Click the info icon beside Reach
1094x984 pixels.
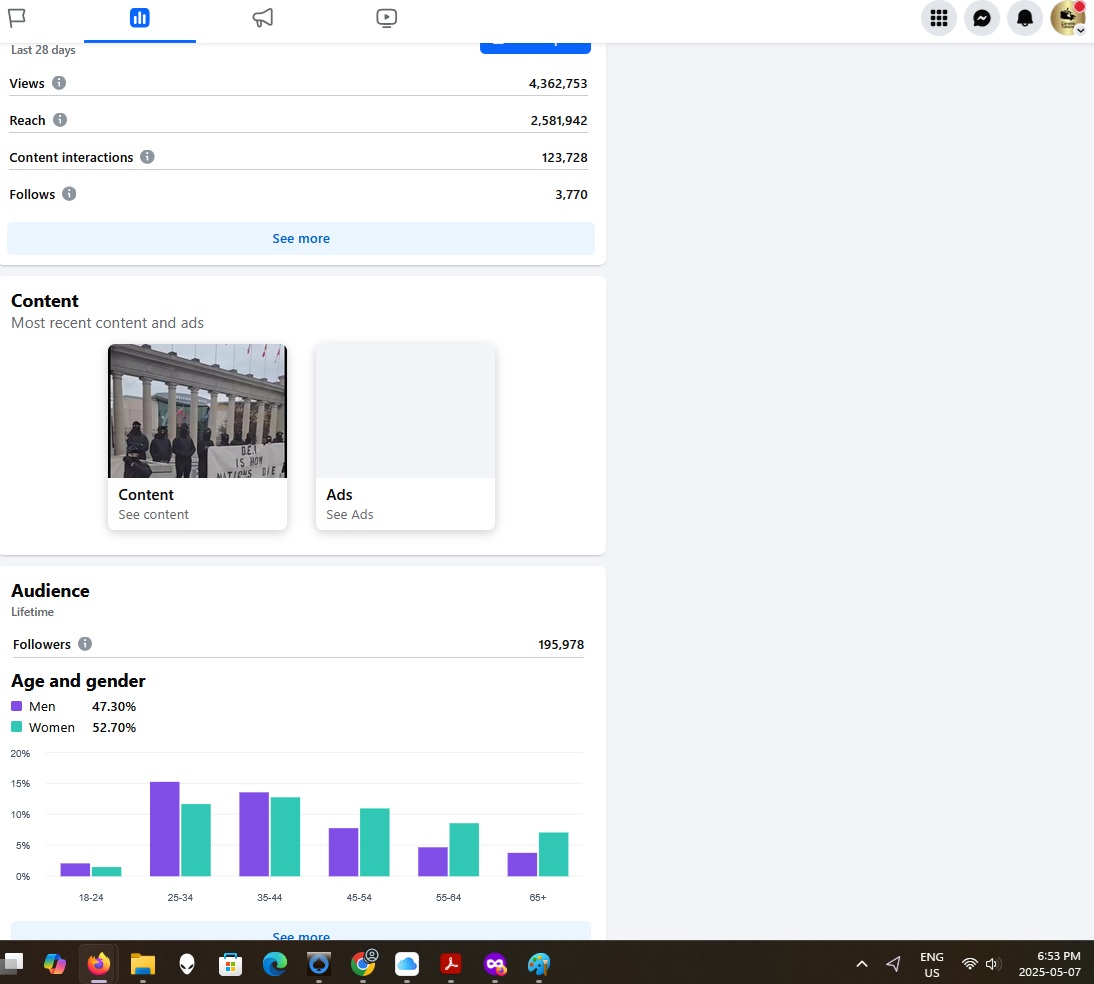pyautogui.click(x=60, y=120)
